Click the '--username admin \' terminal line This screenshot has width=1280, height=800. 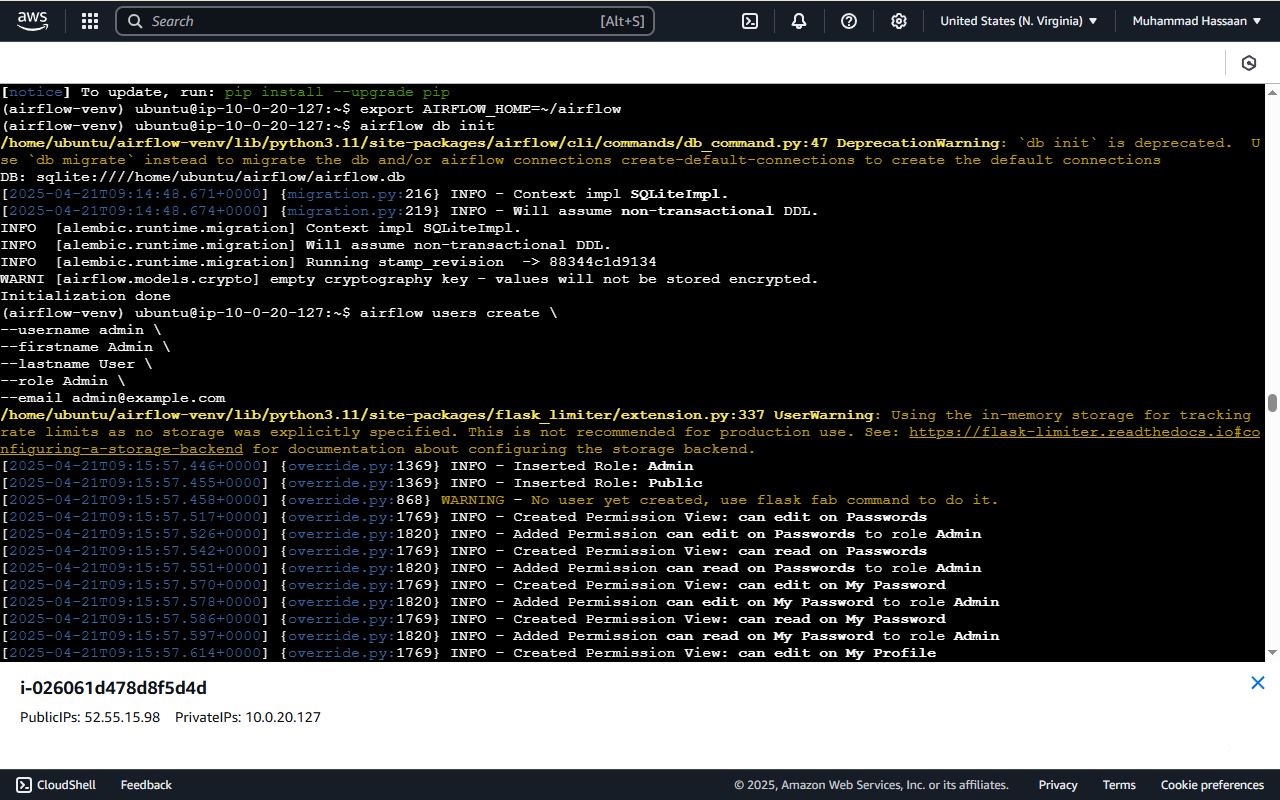point(81,330)
